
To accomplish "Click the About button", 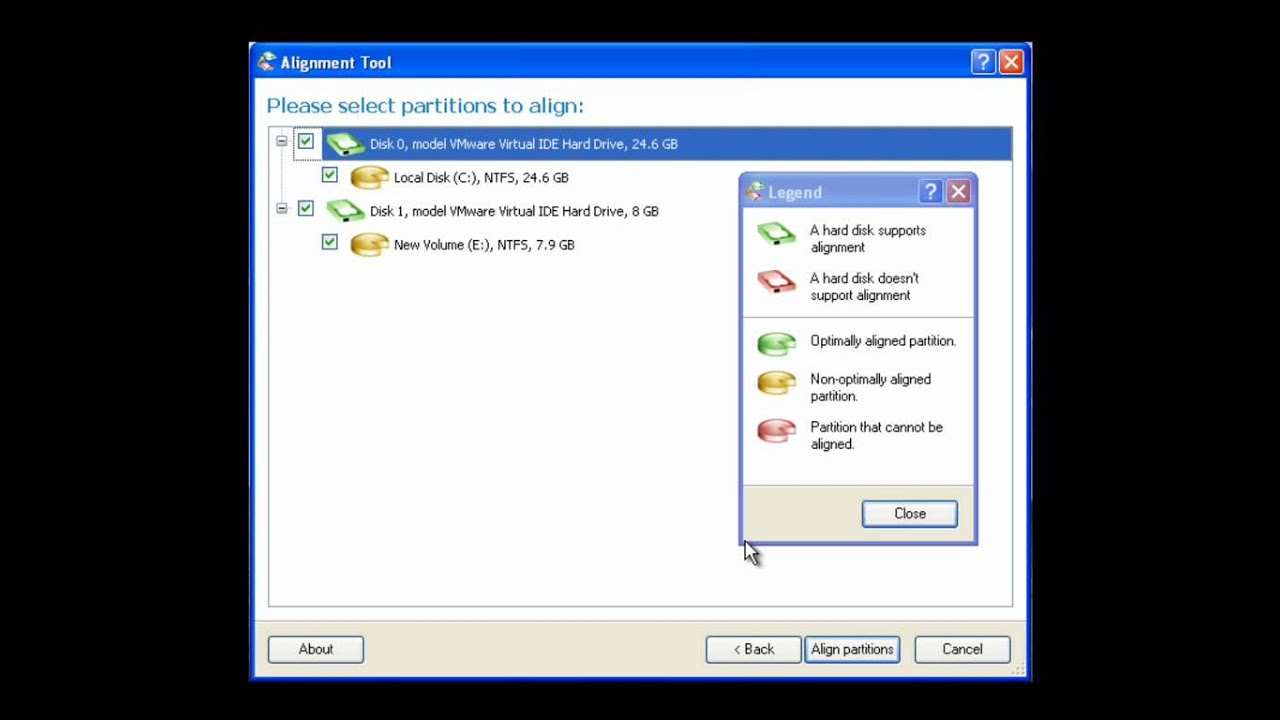I will 315,649.
